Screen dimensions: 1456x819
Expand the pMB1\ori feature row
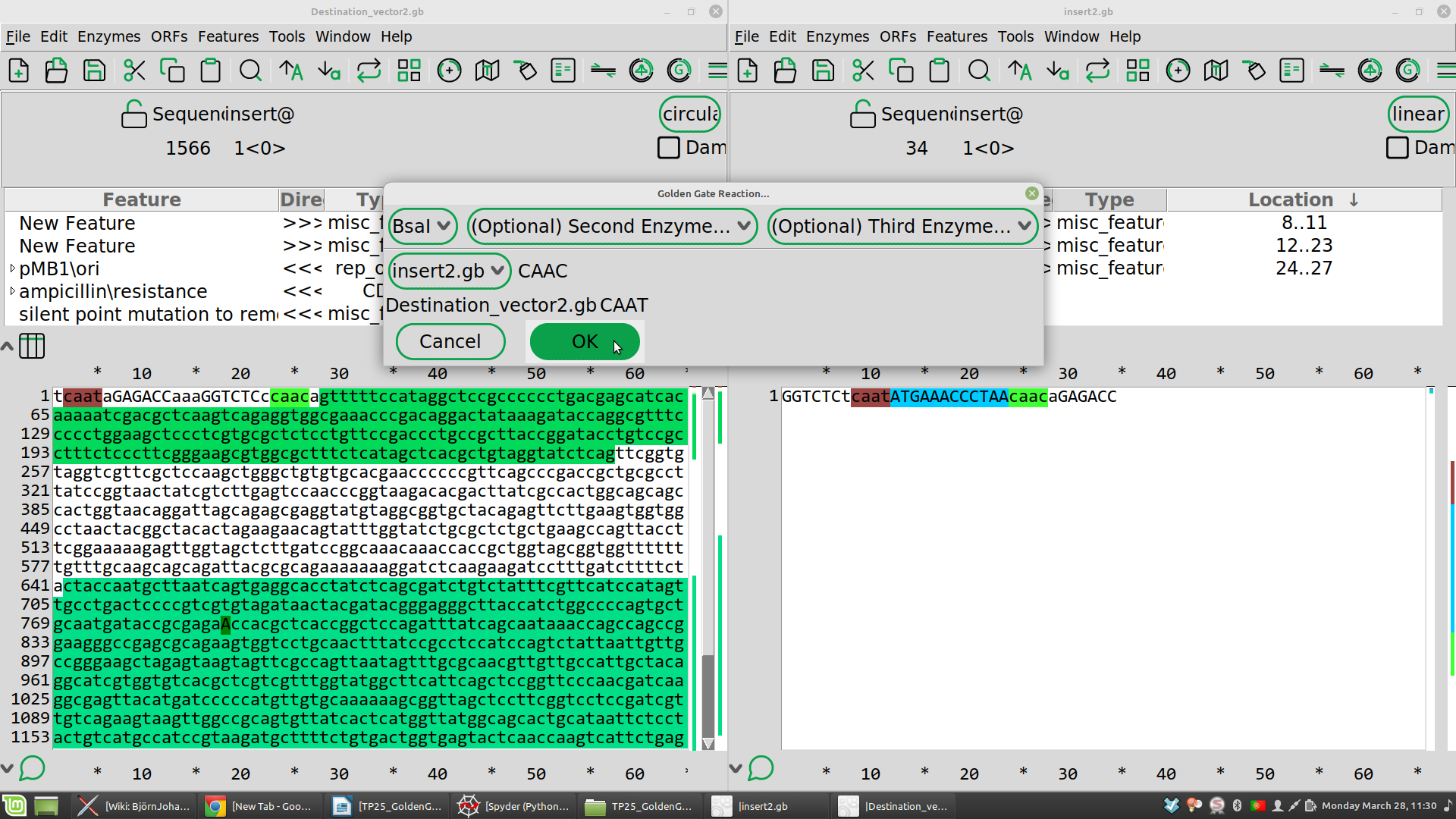tap(12, 268)
